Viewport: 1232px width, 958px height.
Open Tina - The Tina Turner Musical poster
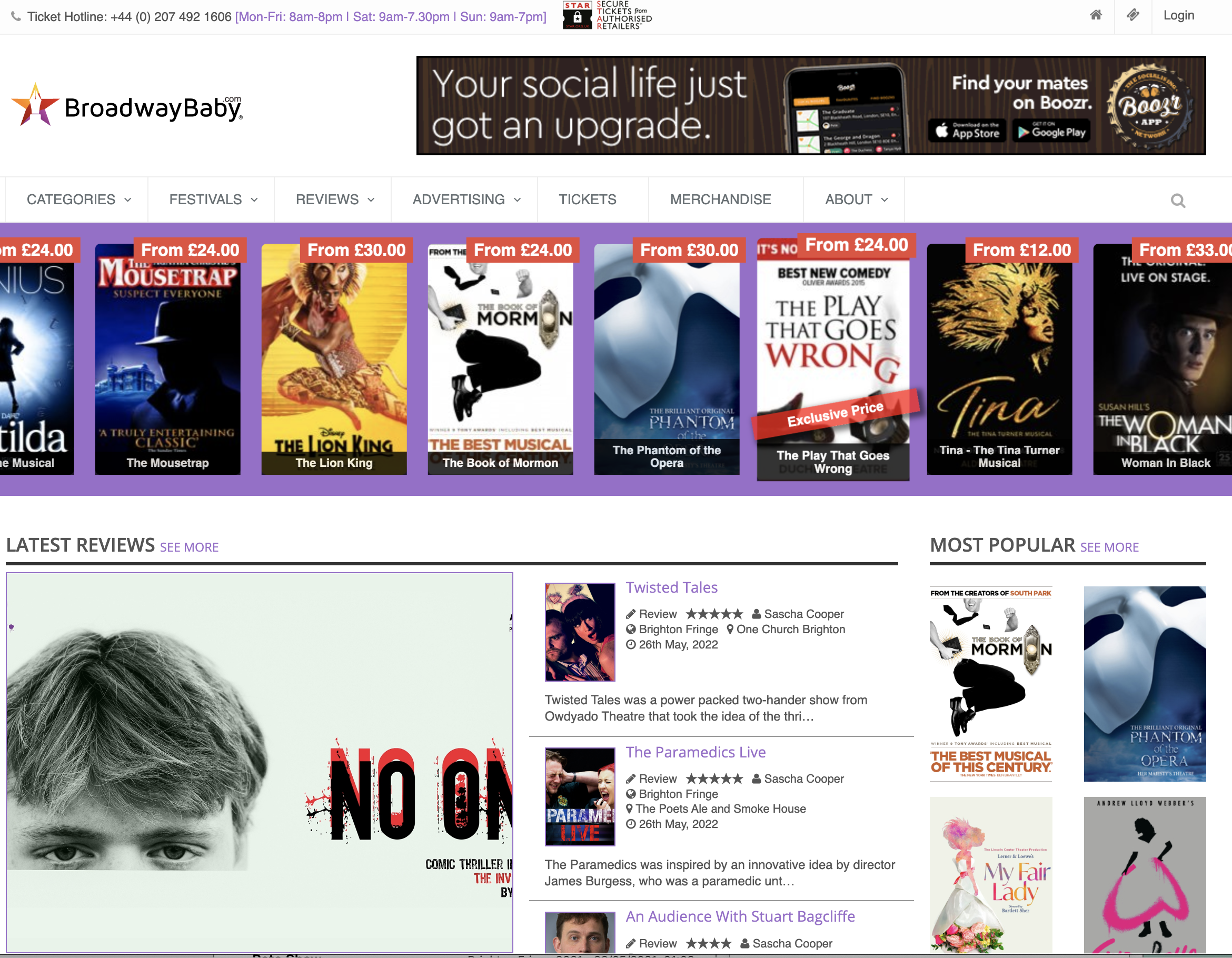[x=1000, y=359]
